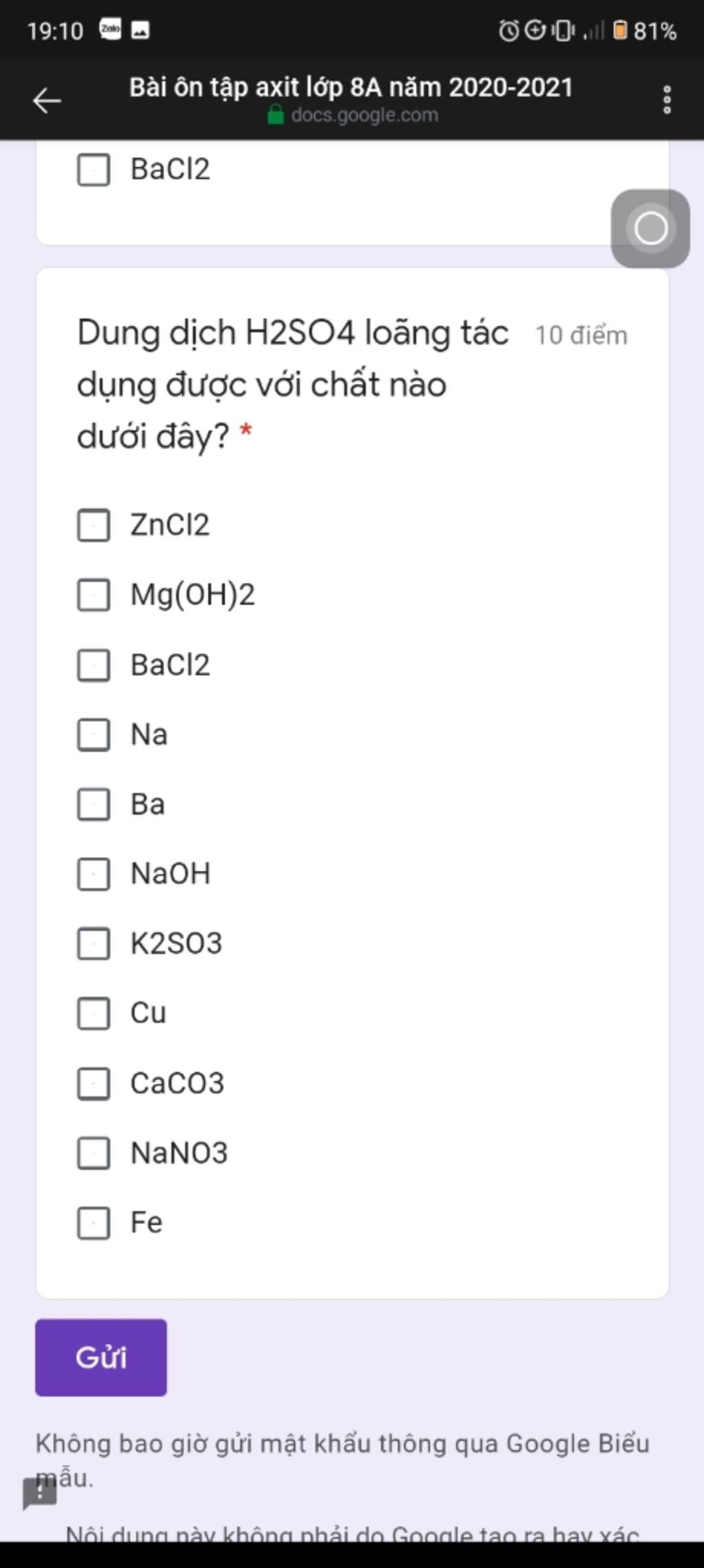
Task: Check the top BaCl2 box in previous question
Action: click(93, 170)
